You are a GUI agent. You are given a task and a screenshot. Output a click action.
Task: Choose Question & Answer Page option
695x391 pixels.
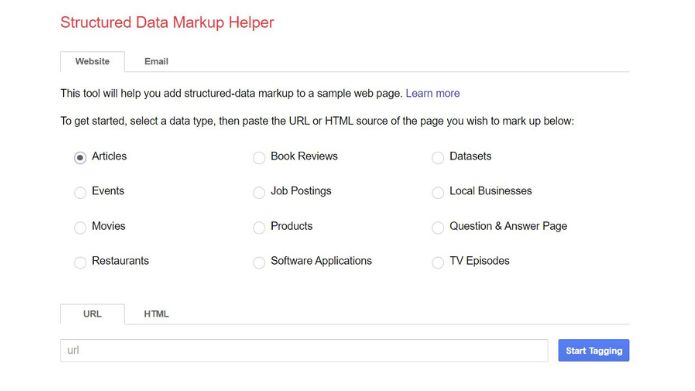437,227
